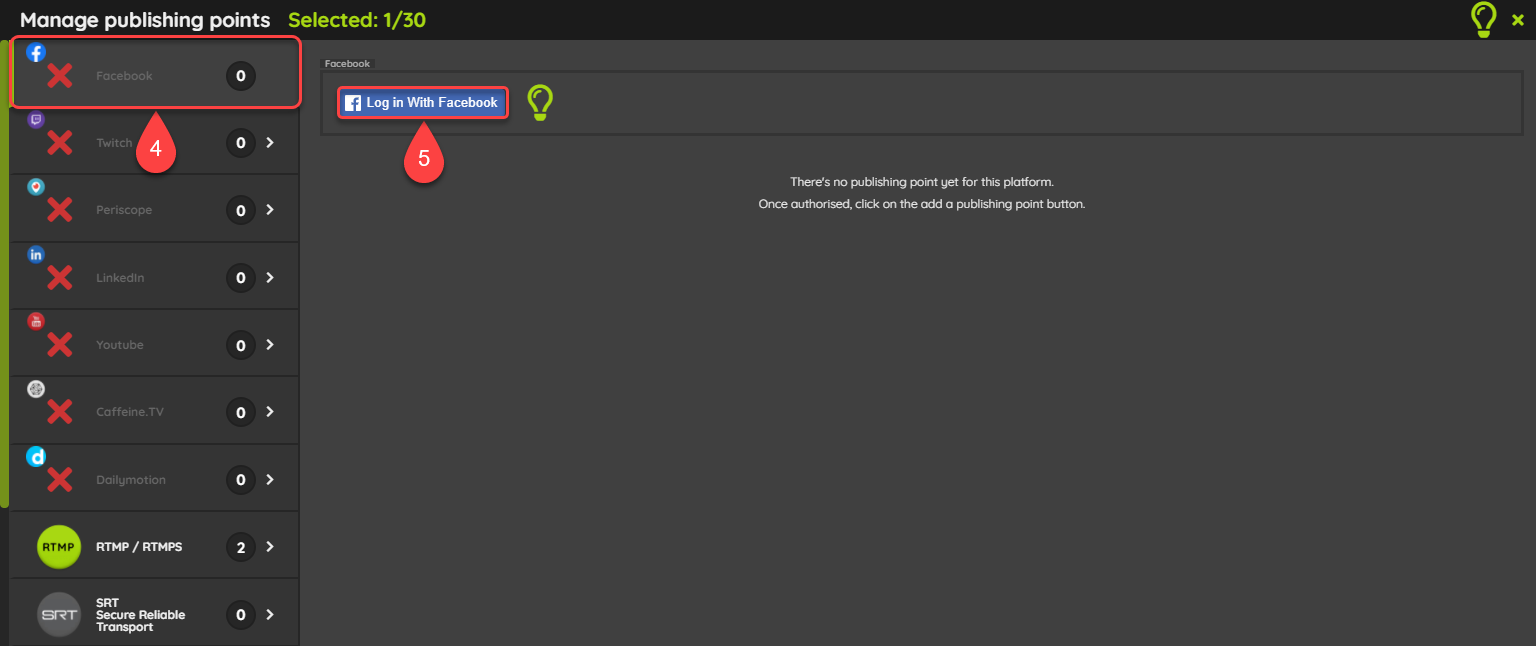
Task: Click the 'Manage publishing points' title
Action: pos(145,20)
